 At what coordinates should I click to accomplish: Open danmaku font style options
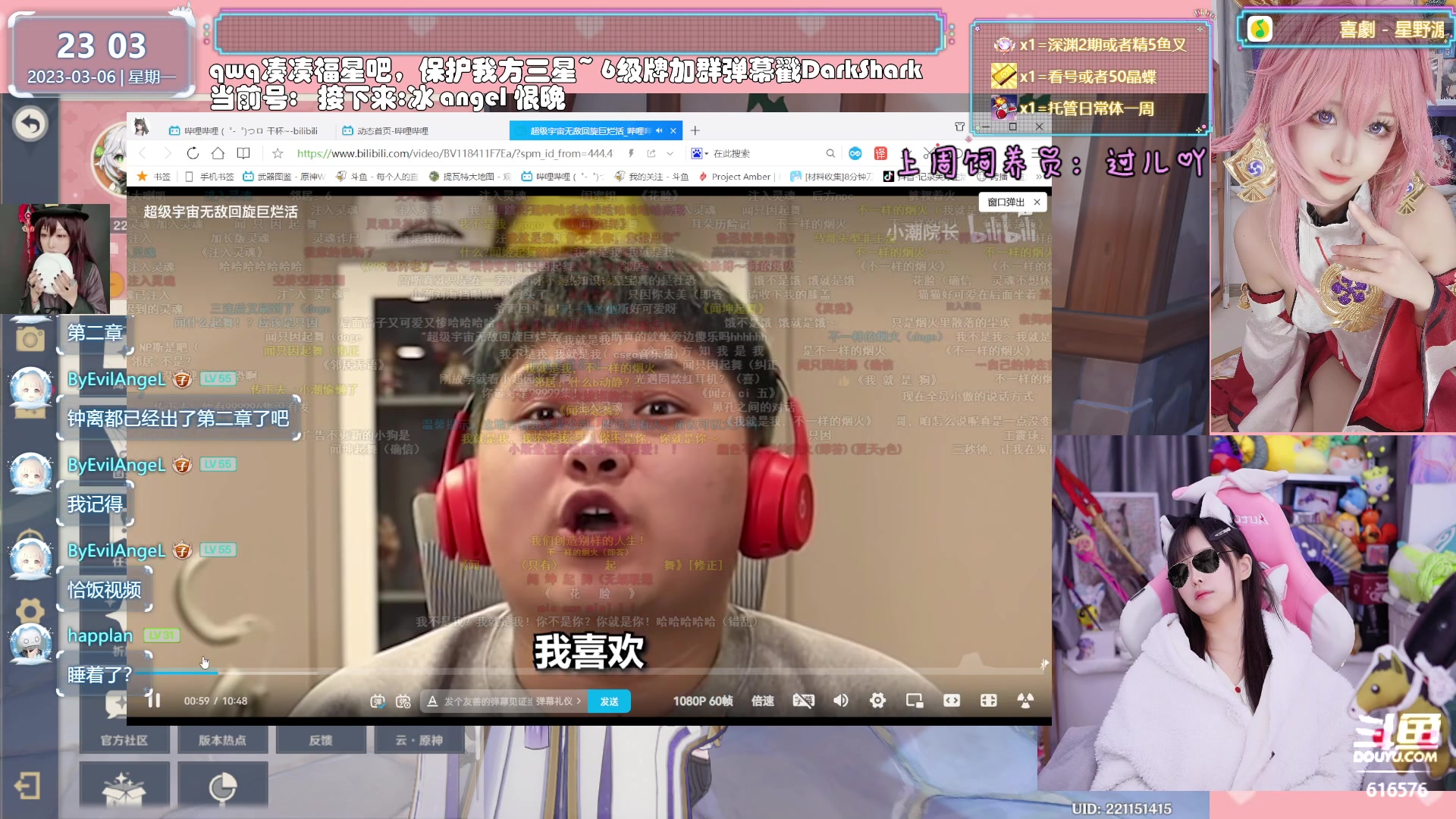tap(432, 701)
